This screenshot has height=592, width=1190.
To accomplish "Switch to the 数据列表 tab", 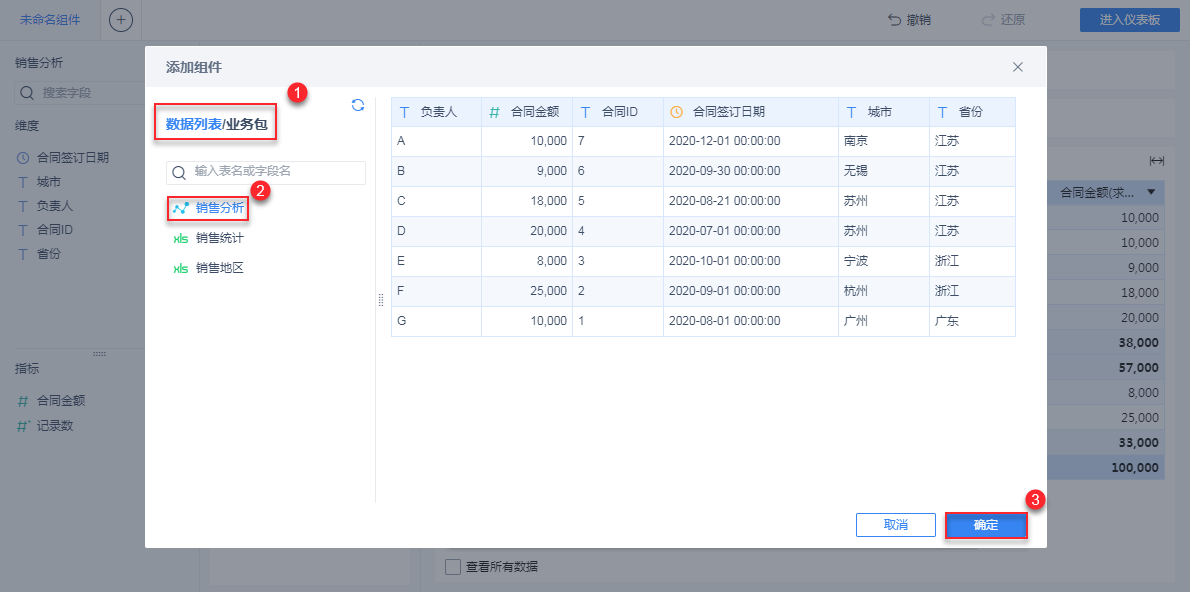I will (194, 125).
